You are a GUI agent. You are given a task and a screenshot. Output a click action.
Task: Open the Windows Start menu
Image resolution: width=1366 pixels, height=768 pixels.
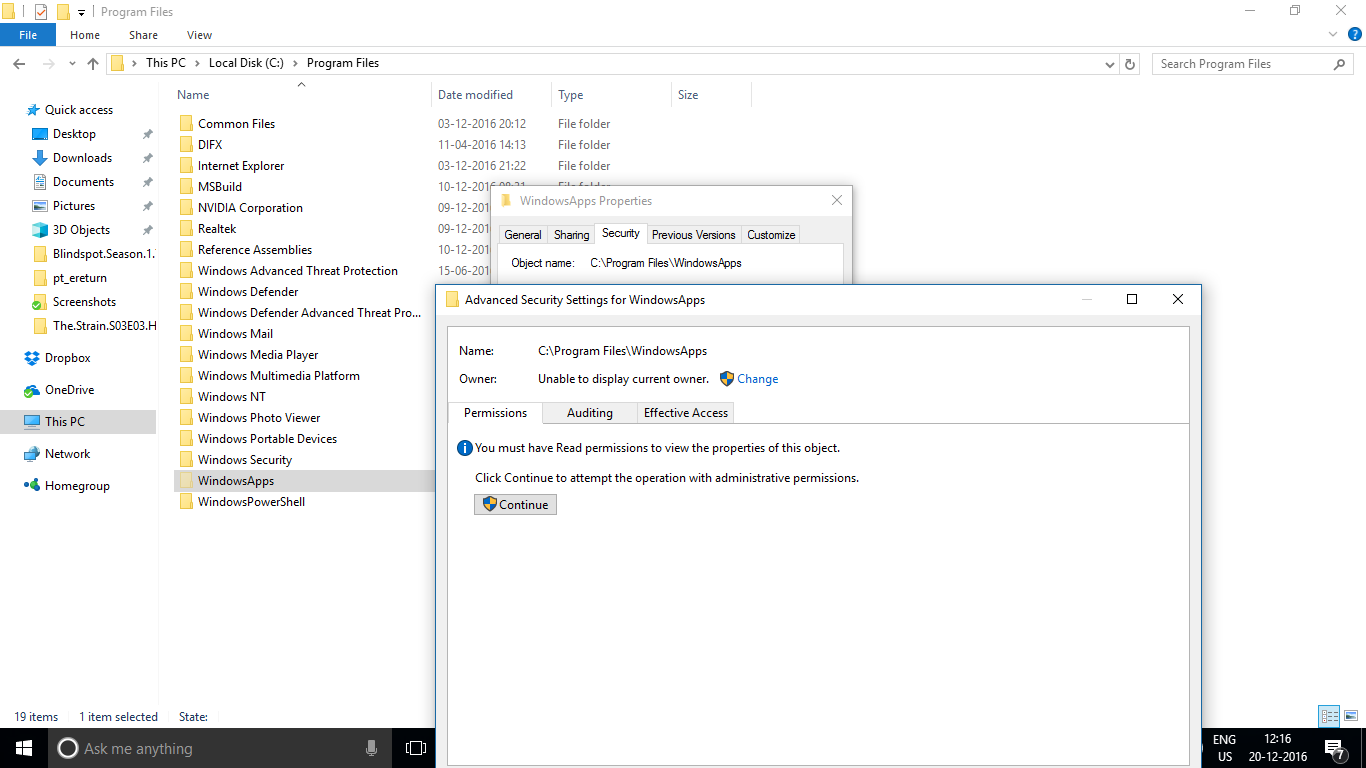24,748
